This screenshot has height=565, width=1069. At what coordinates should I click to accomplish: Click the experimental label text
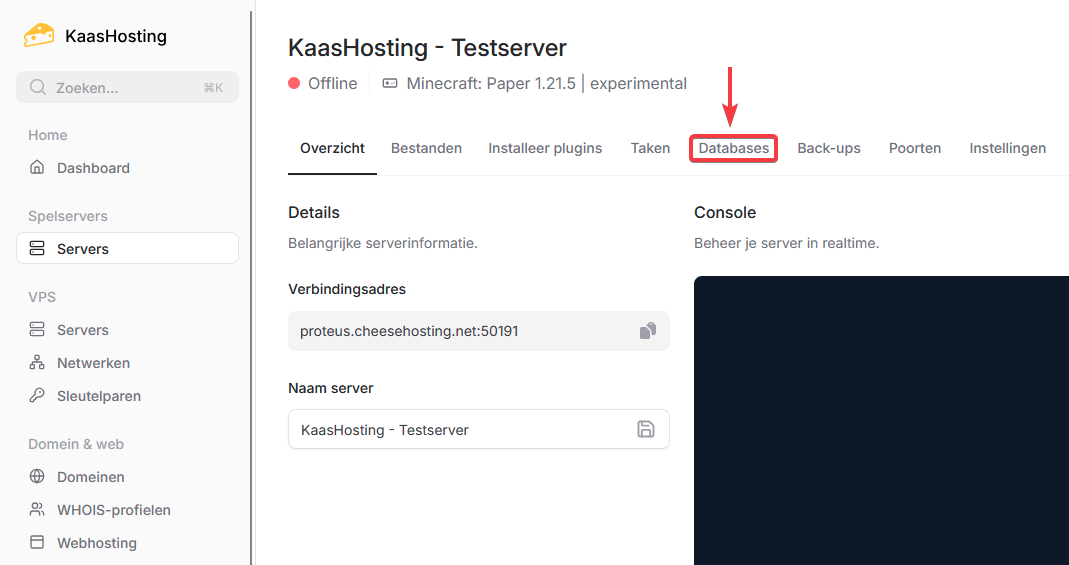click(639, 83)
